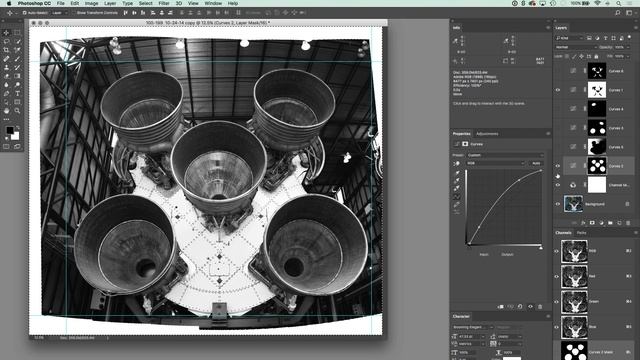Image resolution: width=640 pixels, height=360 pixels.
Task: Open the Window menu
Action: click(x=213, y=3)
